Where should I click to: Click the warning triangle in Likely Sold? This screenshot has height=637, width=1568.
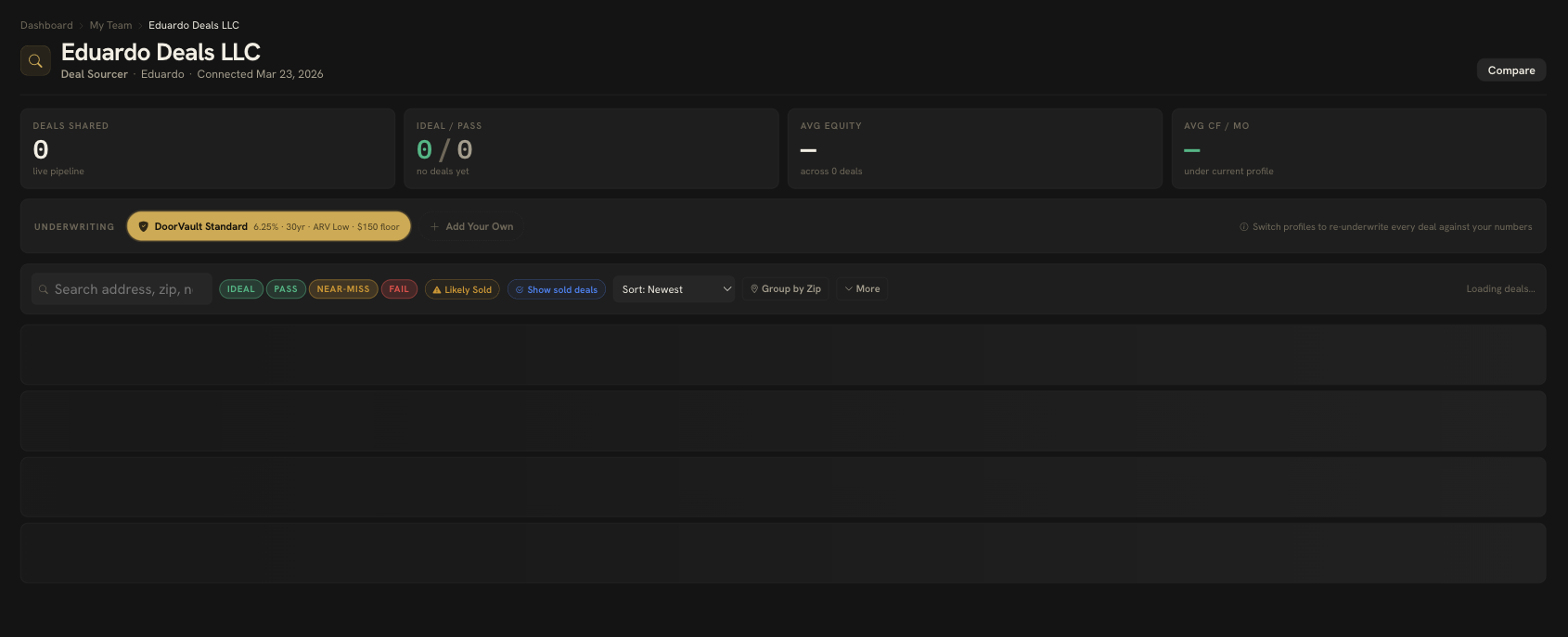[437, 290]
